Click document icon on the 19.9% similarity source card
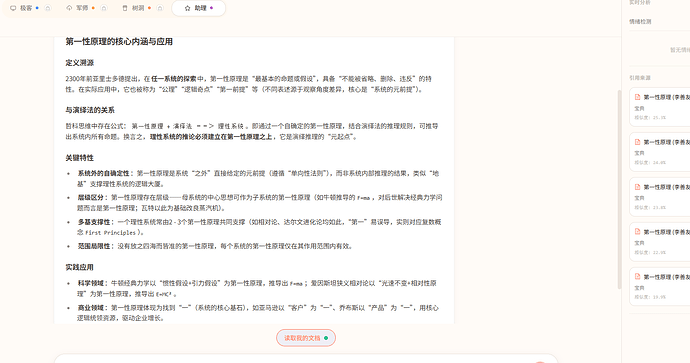This screenshot has height=363, width=690. click(637, 276)
